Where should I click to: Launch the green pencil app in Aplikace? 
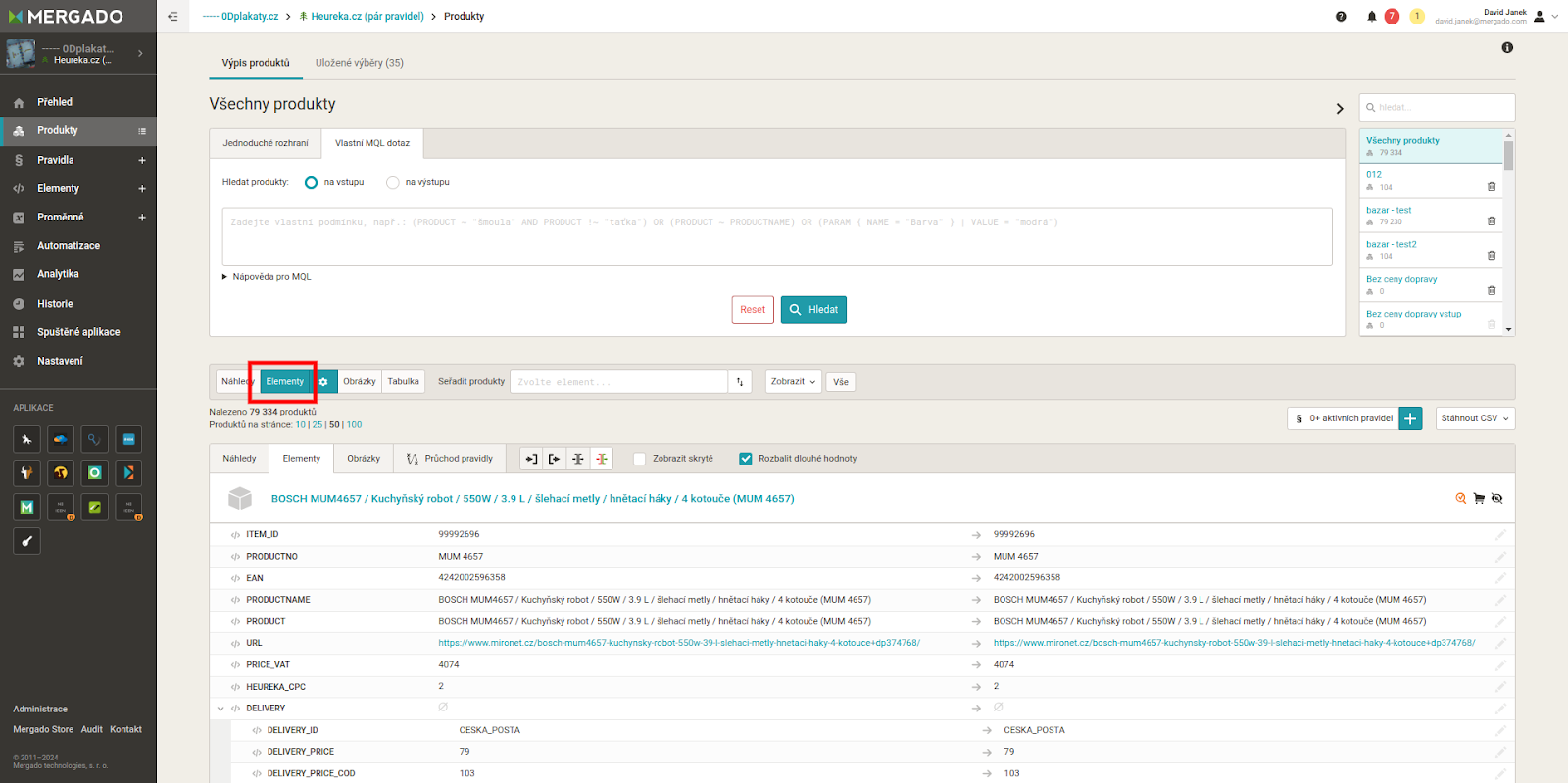[x=95, y=507]
